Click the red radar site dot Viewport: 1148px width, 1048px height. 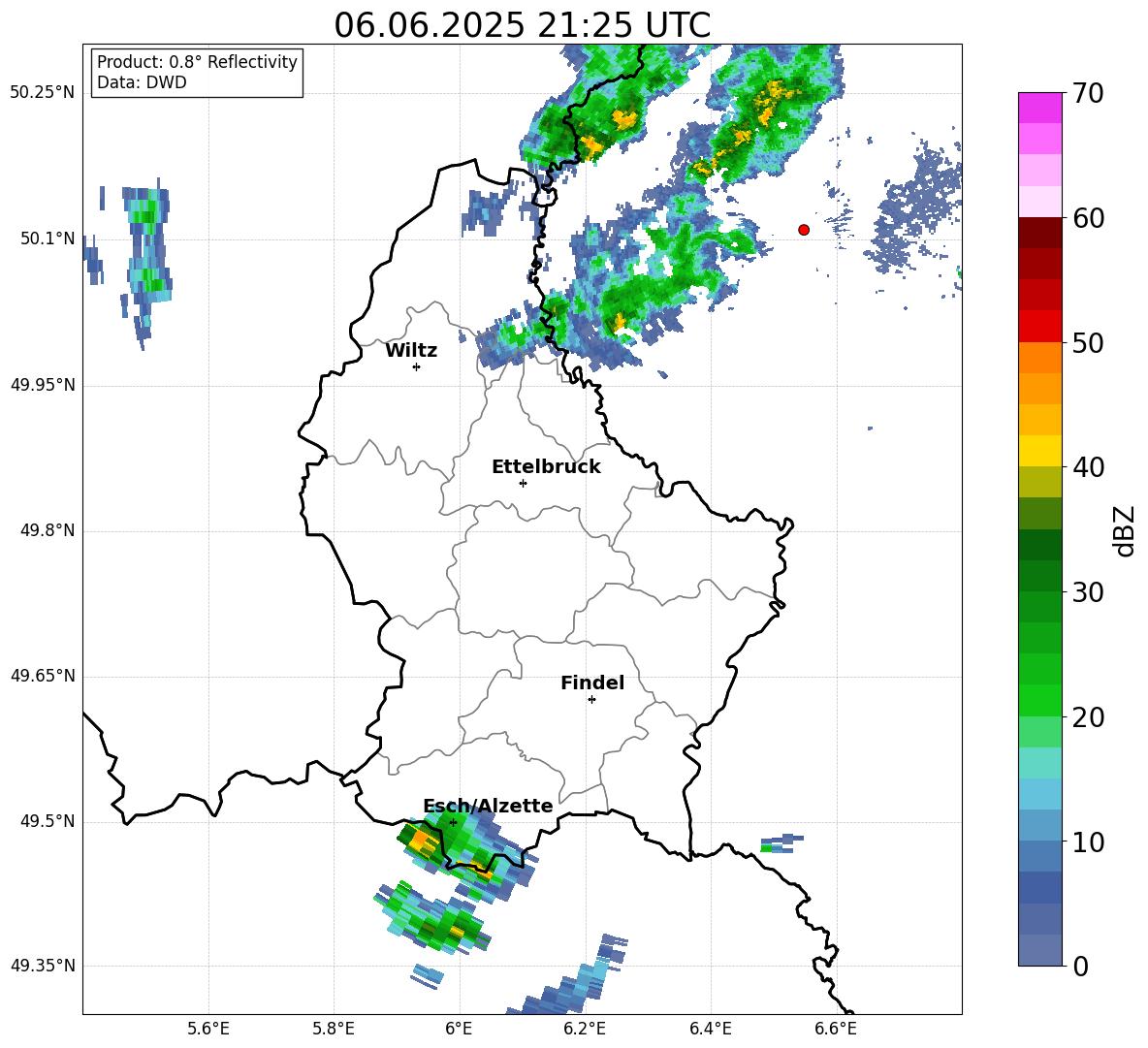[x=803, y=230]
